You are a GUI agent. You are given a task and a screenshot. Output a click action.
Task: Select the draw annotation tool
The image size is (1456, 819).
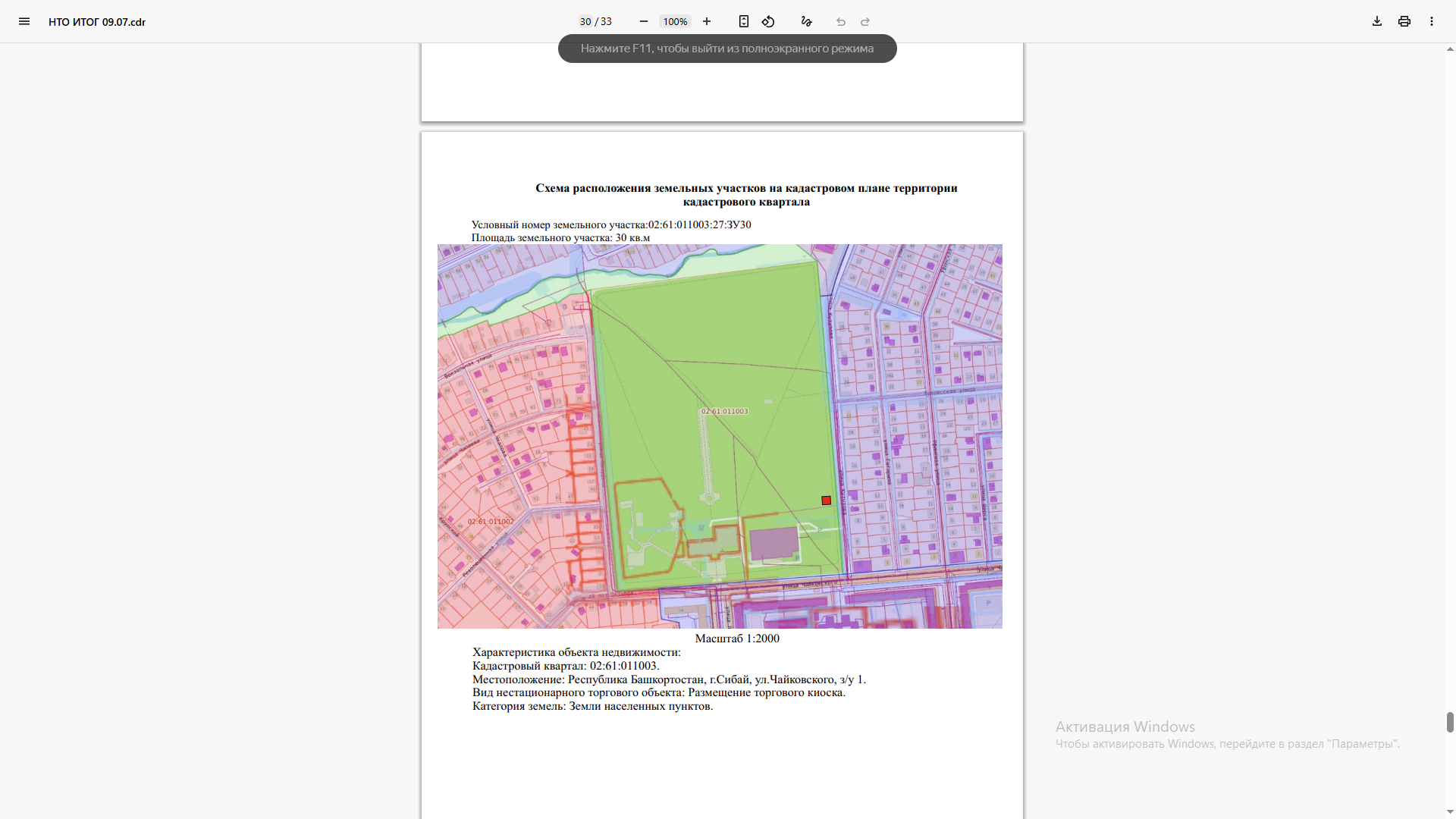click(x=807, y=21)
